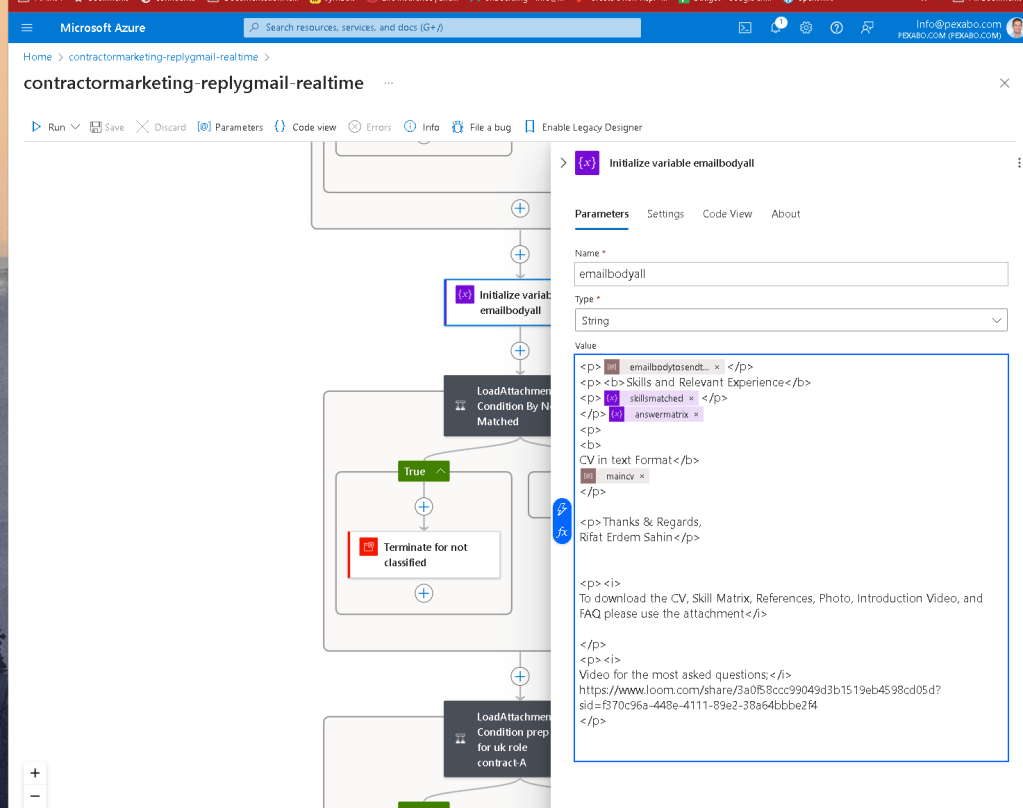Remove the emailbodytosendt token
1023x808 pixels.
coord(716,367)
